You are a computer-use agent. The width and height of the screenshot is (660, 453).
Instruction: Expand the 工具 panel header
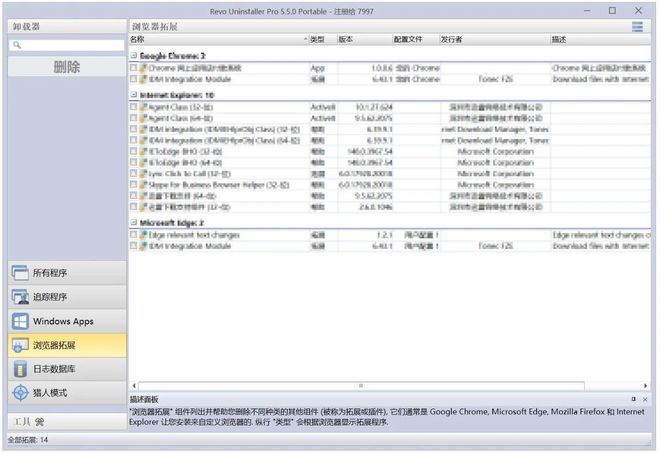tap(67, 421)
